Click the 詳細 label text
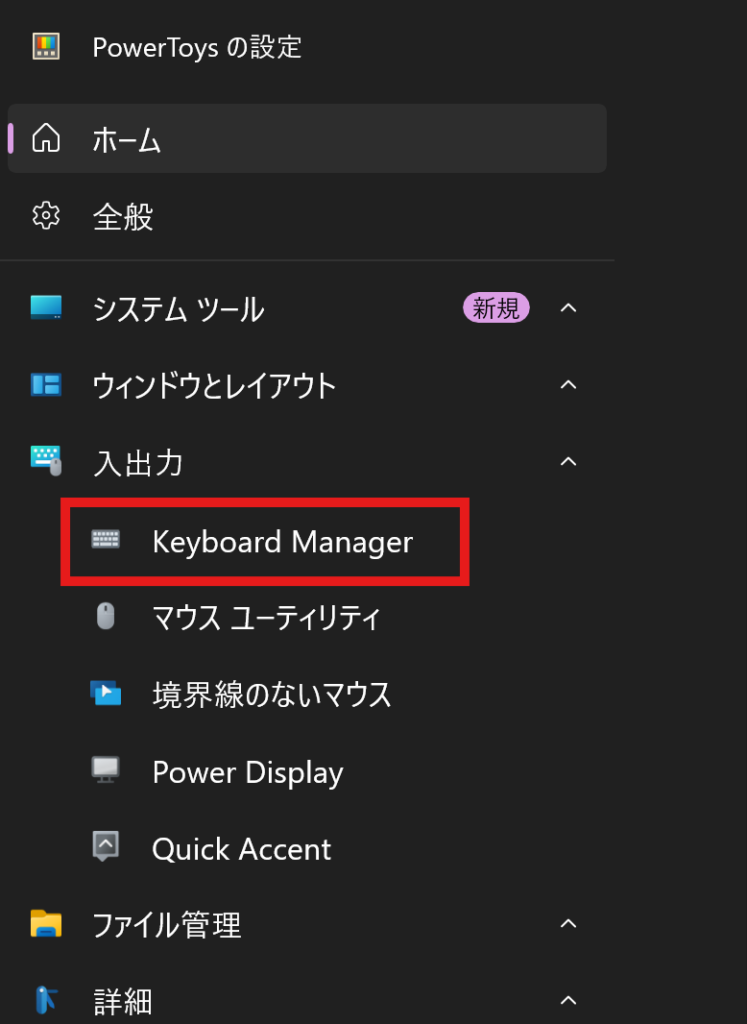Screen dimensions: 747x1024 [x=123, y=1001]
